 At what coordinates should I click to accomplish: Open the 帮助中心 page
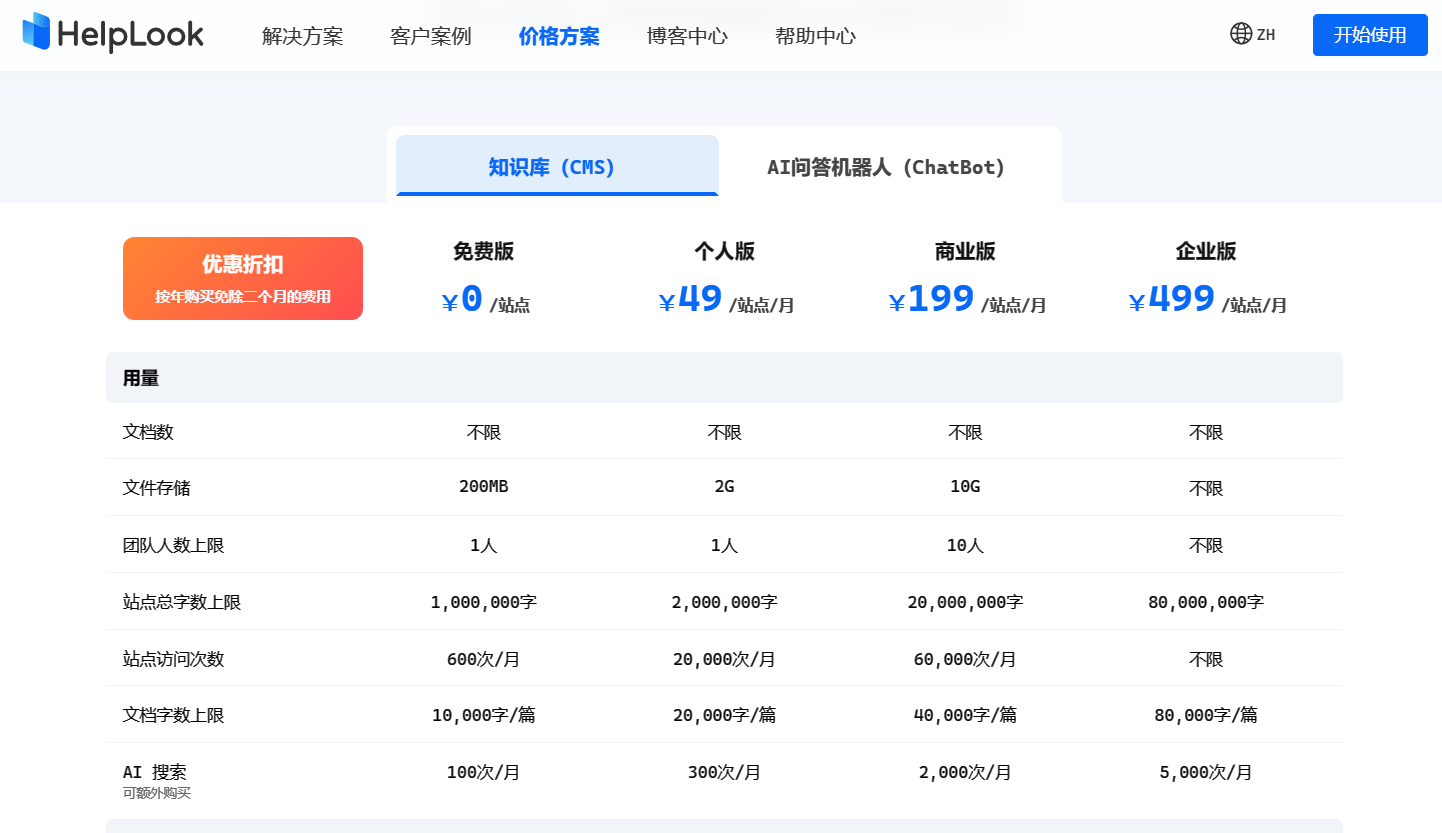point(815,36)
